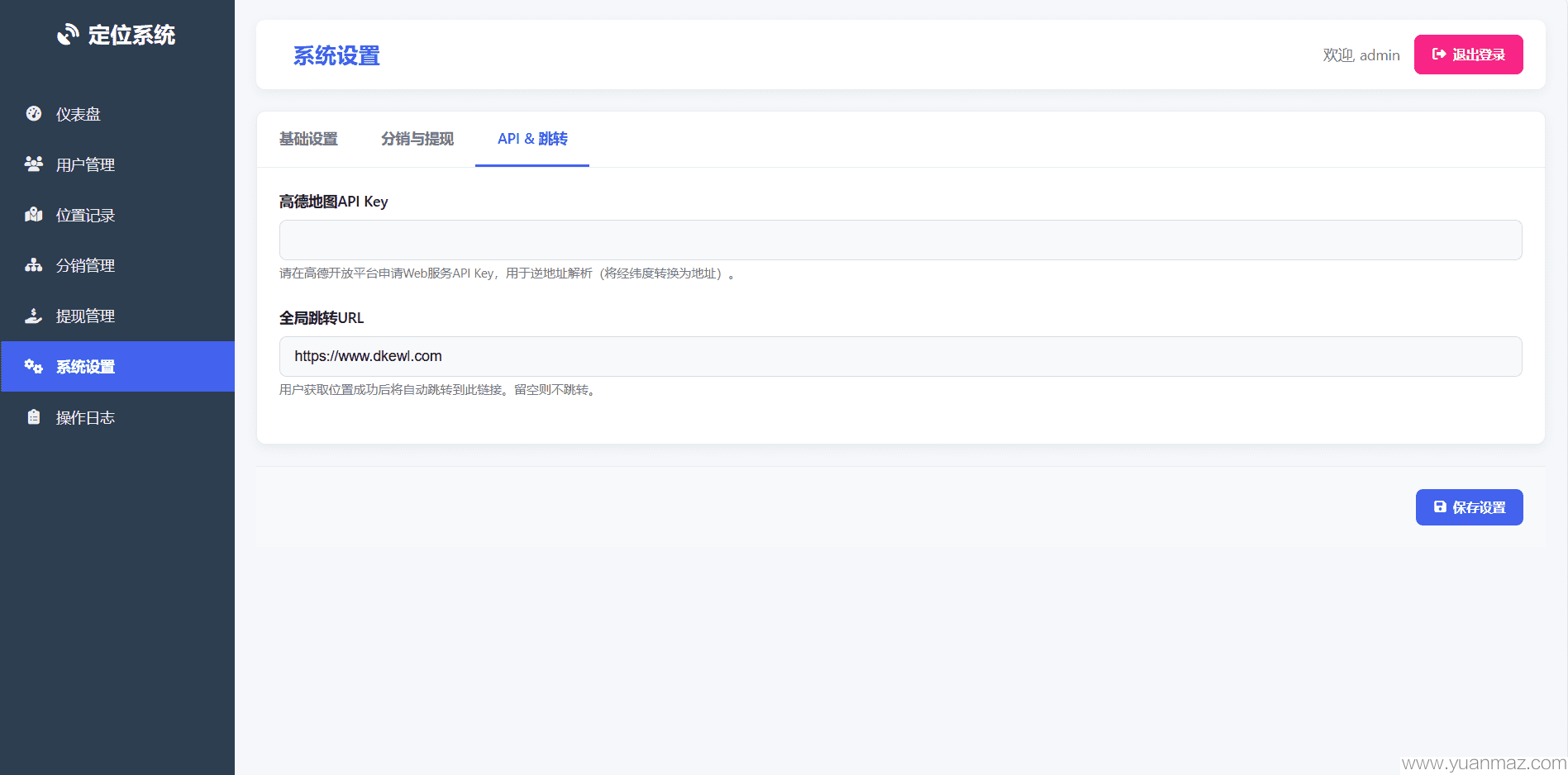Click the gears icon beside 系统设置
1568x775 pixels.
pos(34,366)
